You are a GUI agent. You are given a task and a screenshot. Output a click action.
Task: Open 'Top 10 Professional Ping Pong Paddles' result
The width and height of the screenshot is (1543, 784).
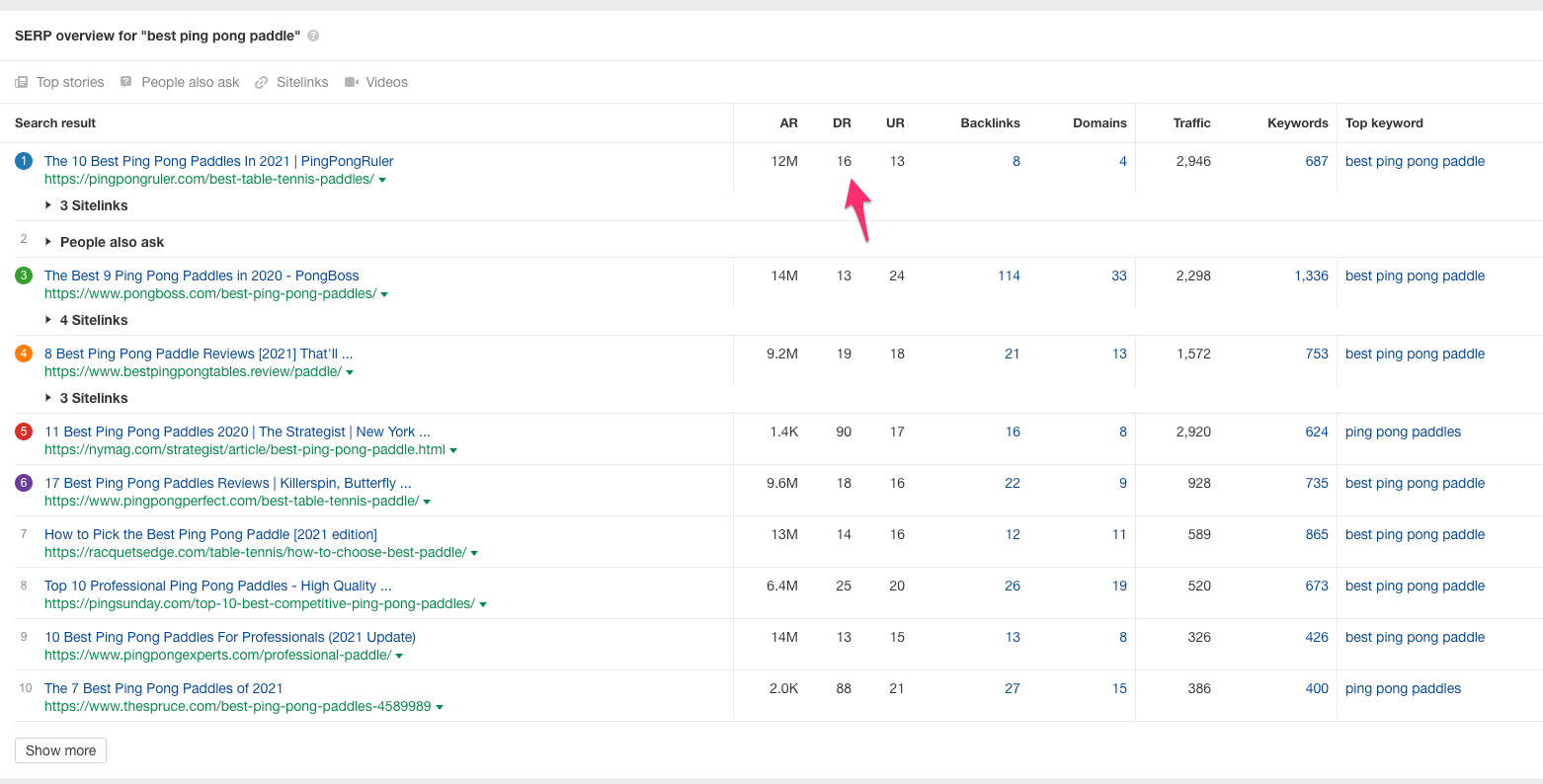coord(218,586)
